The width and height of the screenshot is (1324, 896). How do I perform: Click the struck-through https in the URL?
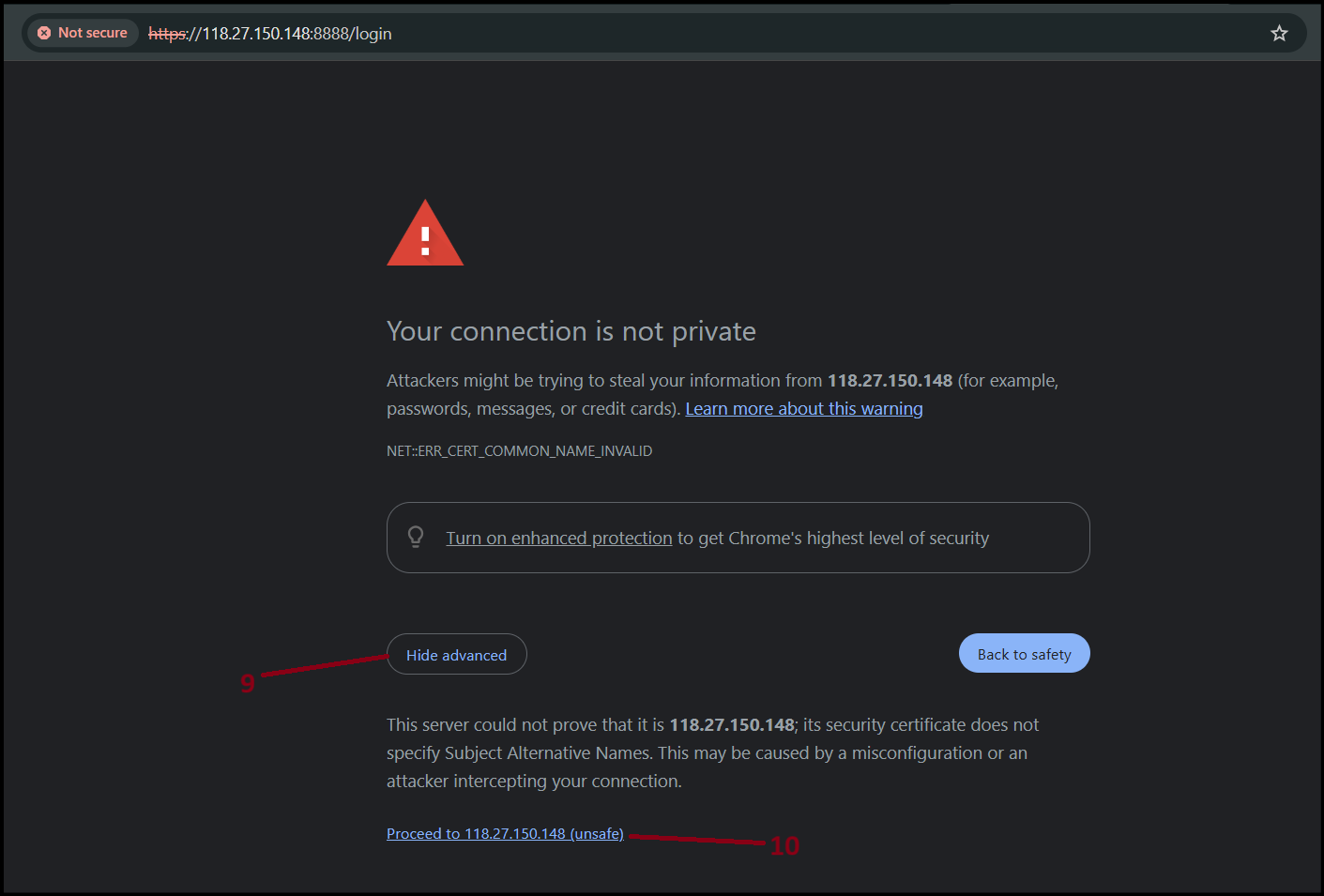click(x=168, y=34)
